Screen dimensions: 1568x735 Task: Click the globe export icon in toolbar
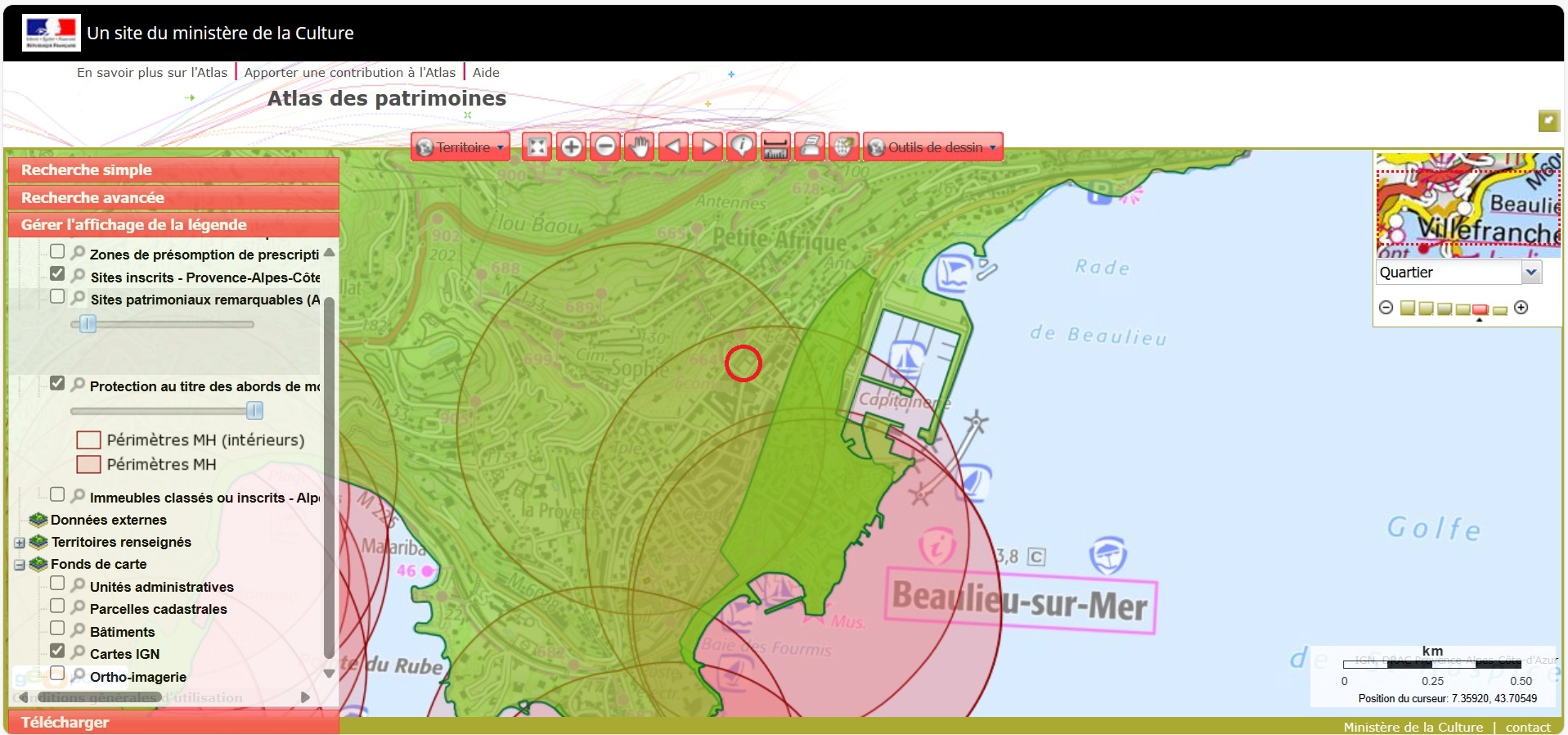[x=843, y=147]
